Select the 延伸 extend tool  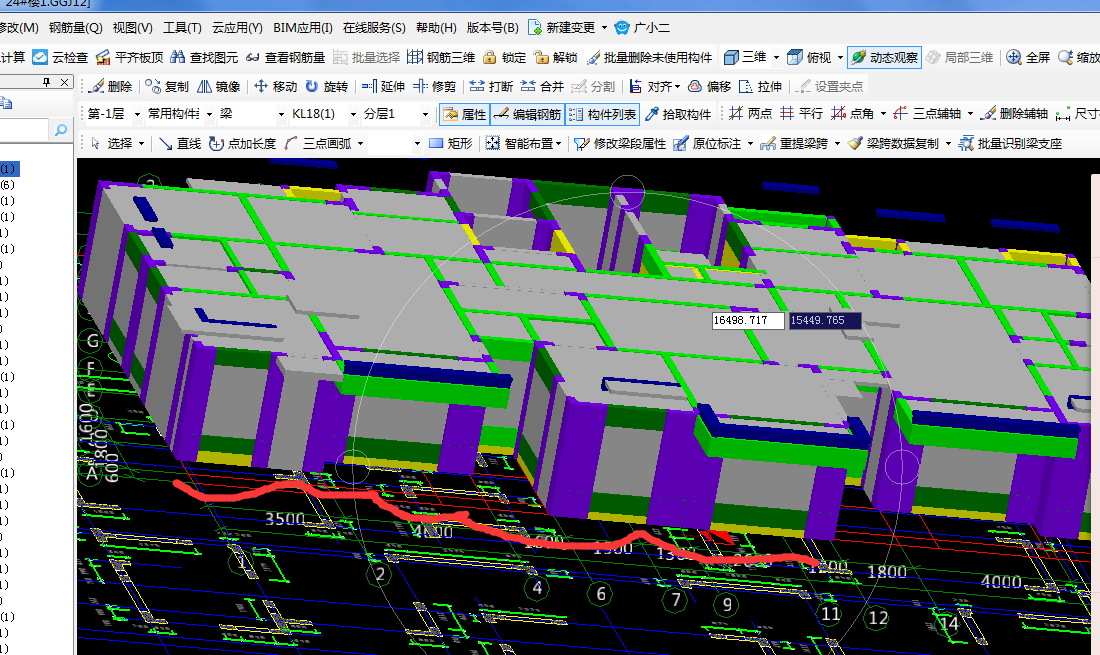(383, 86)
